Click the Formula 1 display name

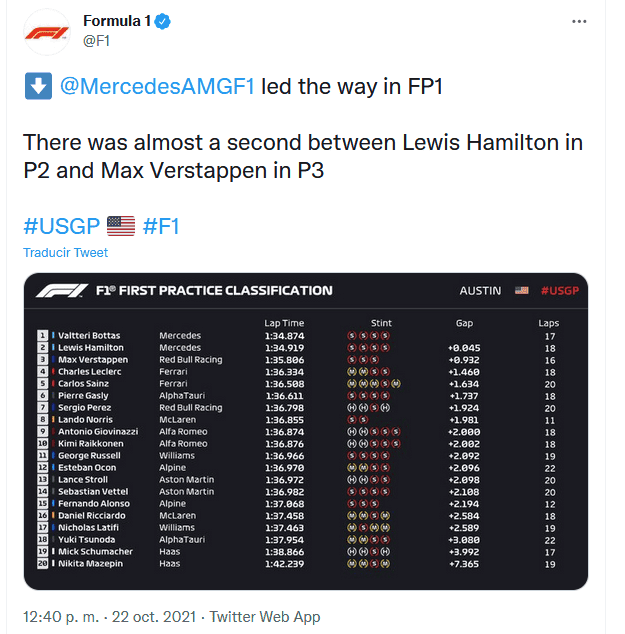click(x=115, y=21)
